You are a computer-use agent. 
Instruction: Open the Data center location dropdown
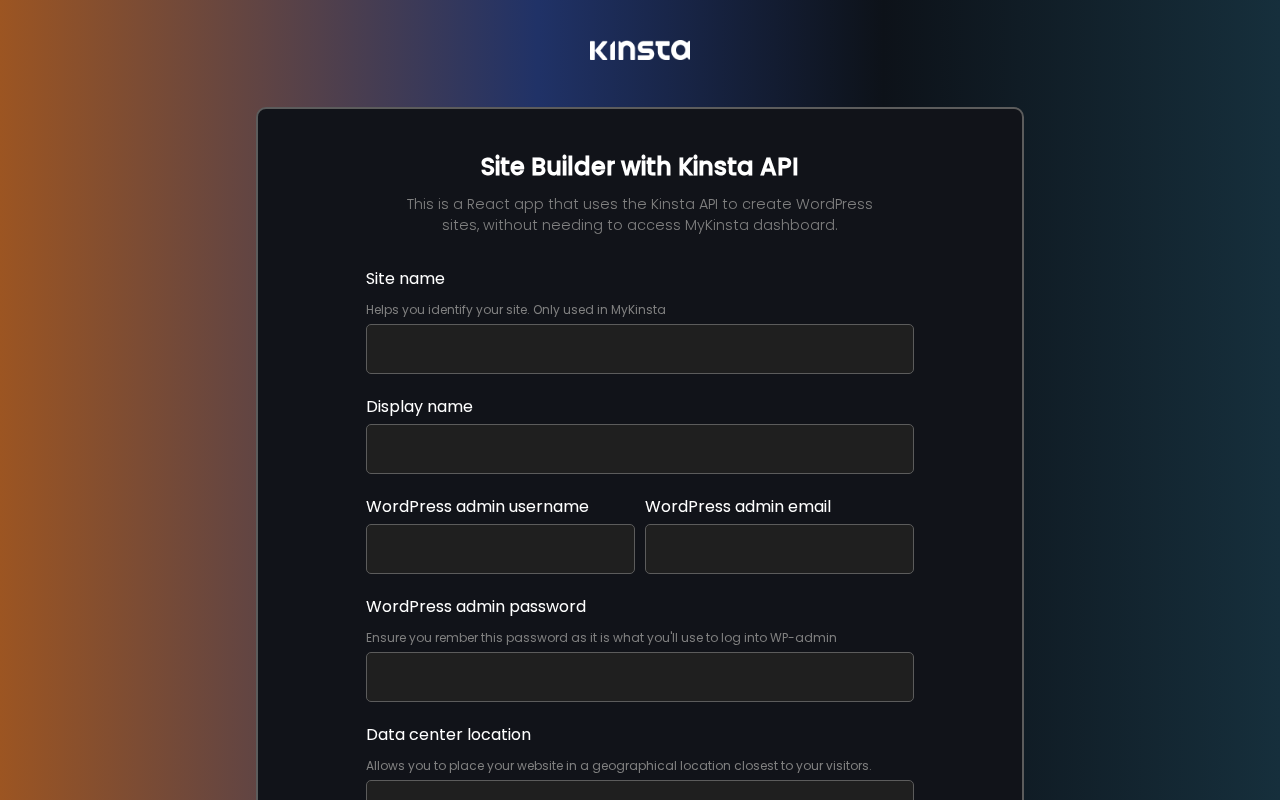[640, 790]
